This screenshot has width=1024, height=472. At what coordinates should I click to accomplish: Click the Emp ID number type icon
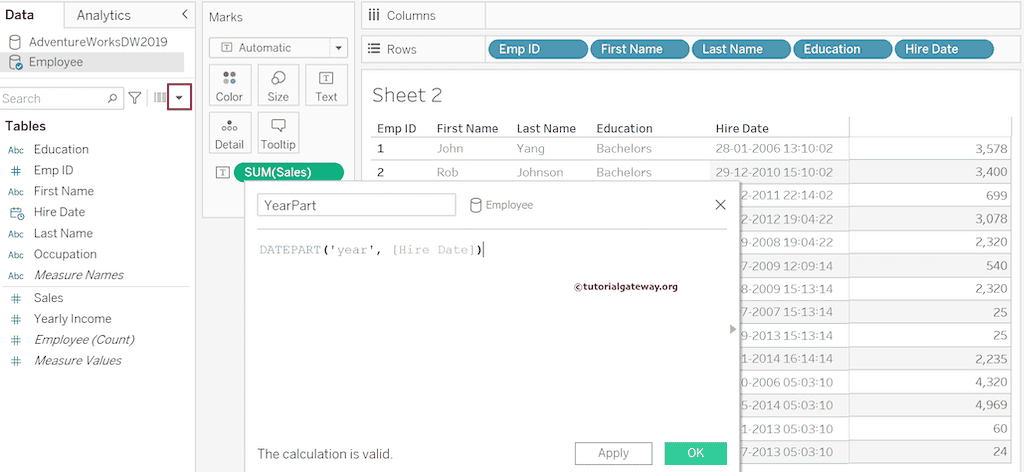(x=16, y=170)
